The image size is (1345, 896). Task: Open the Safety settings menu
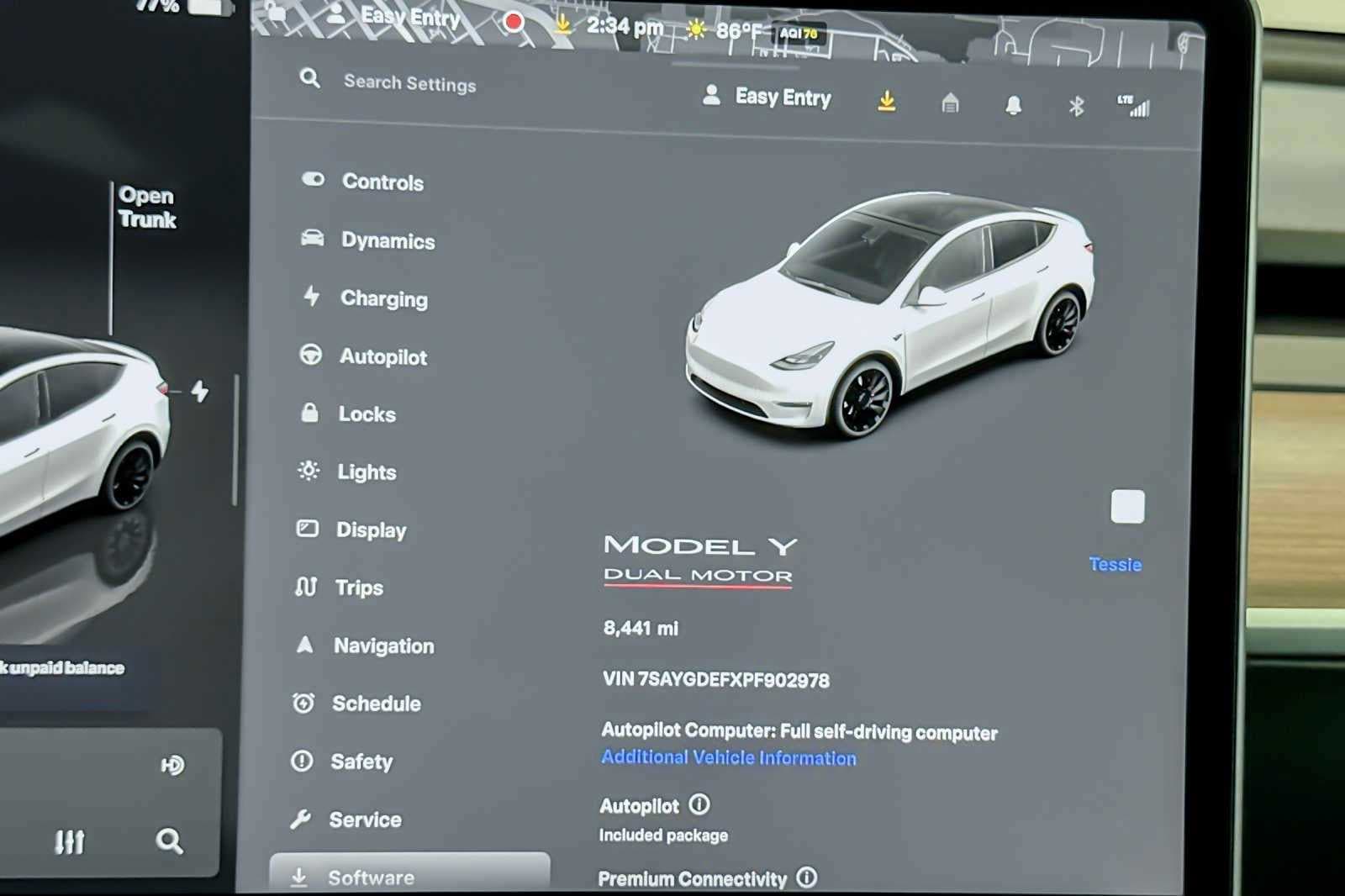(341, 762)
